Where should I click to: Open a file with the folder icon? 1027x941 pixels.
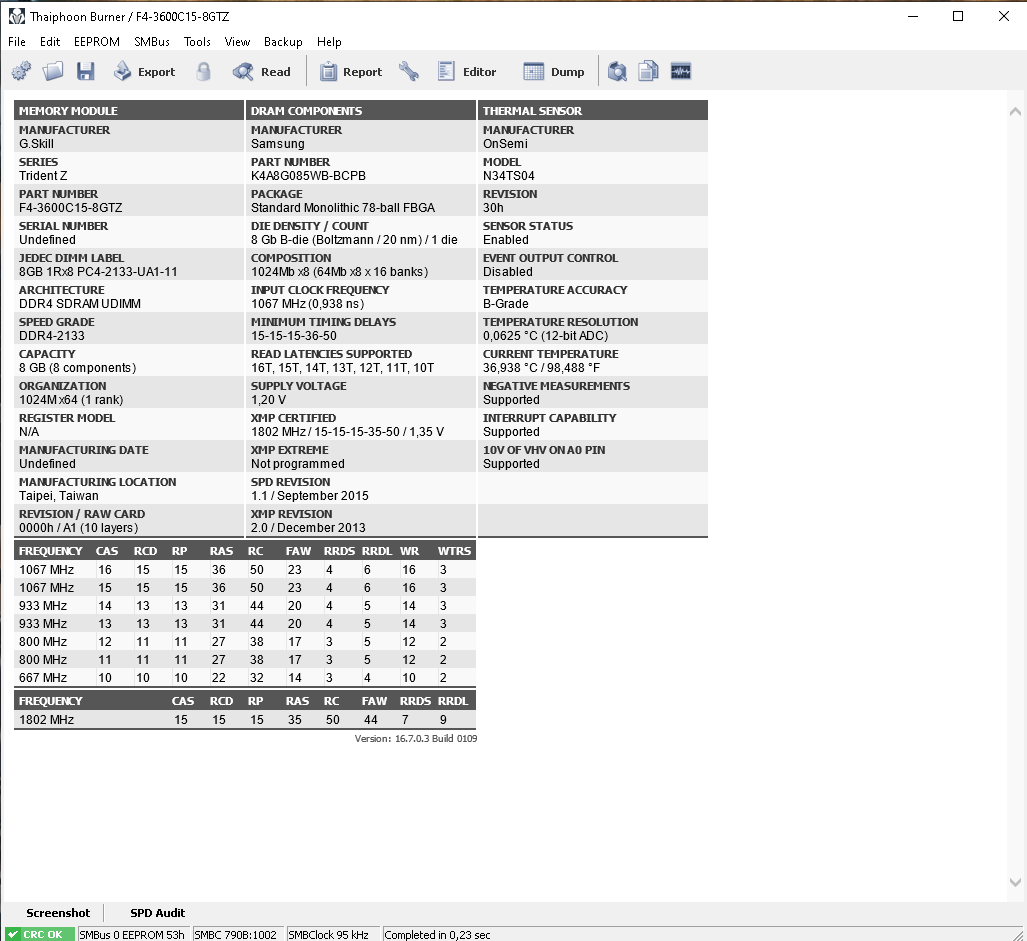[53, 71]
